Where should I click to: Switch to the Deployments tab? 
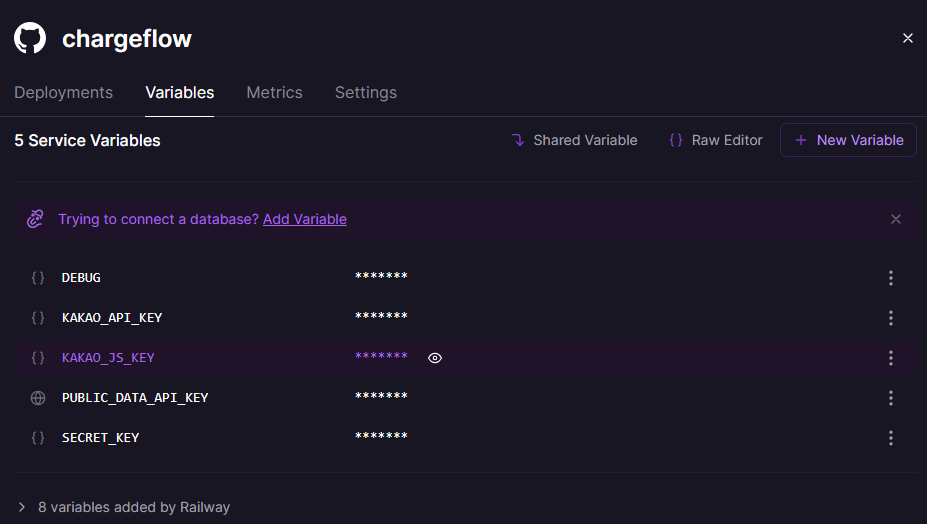[x=63, y=93]
